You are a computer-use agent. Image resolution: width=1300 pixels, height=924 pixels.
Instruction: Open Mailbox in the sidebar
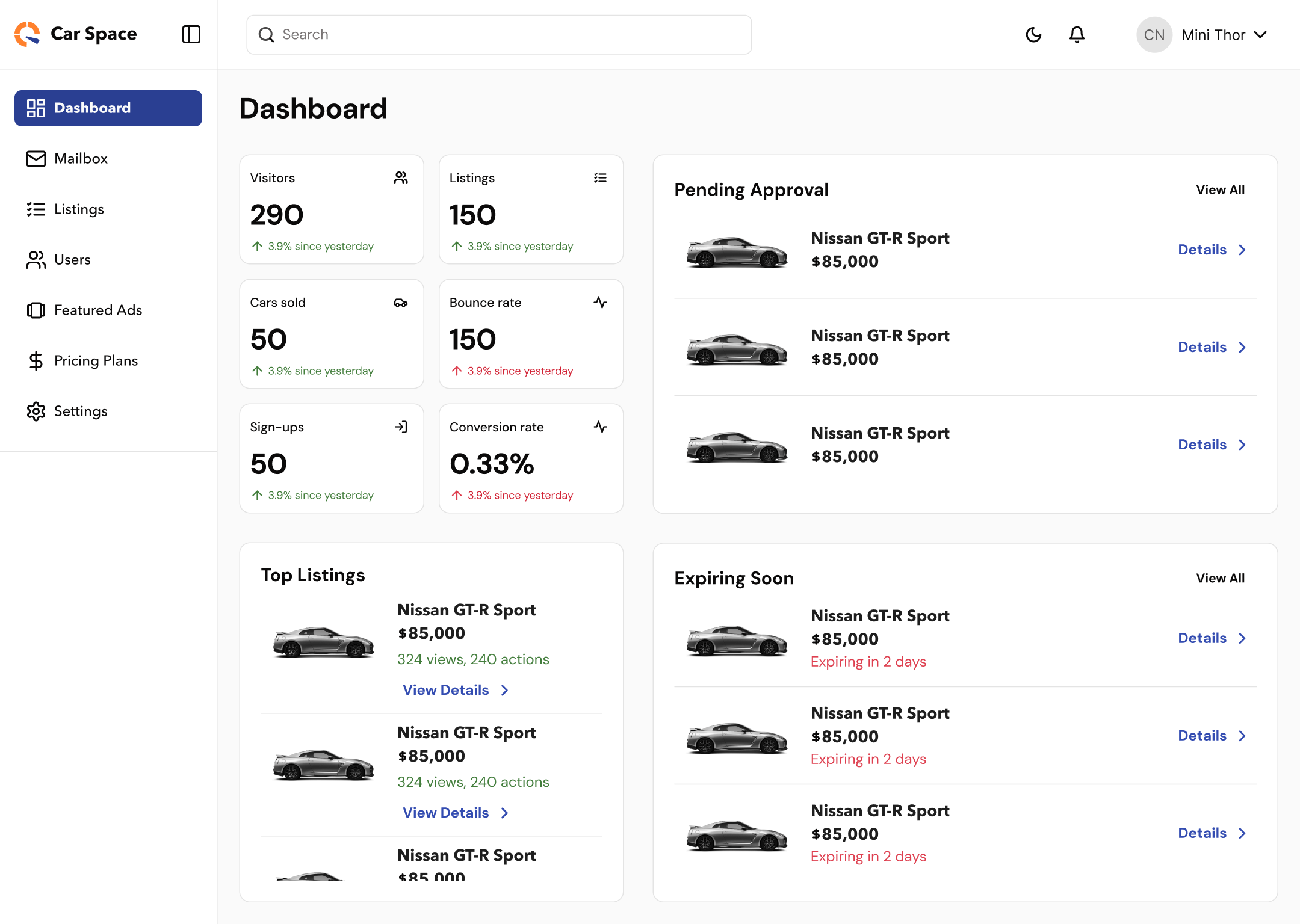pyautogui.click(x=108, y=159)
